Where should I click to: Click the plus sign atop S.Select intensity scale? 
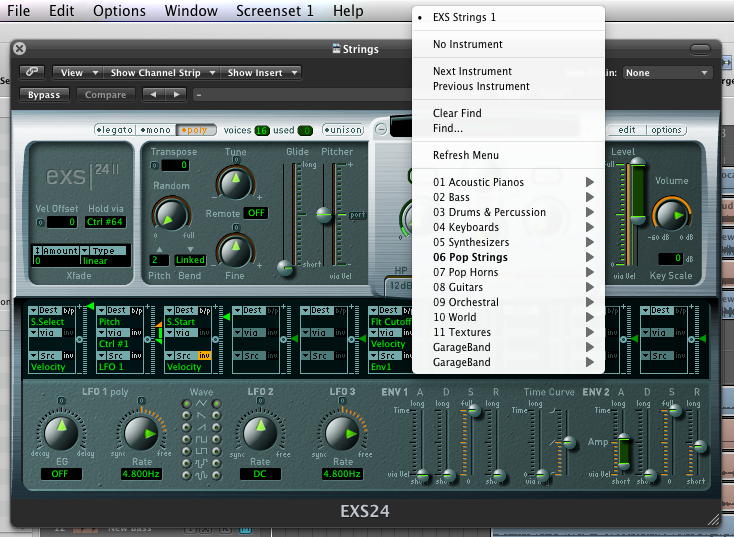coord(80,307)
